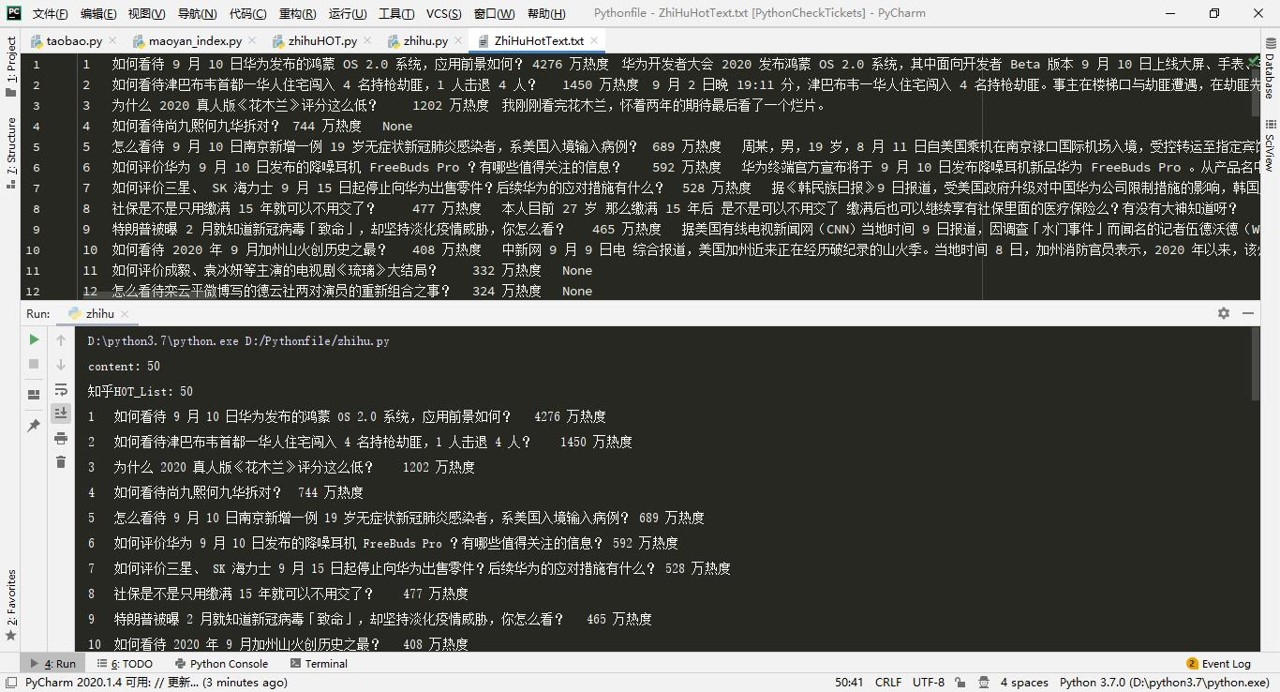Click line number 5 in the editor gutter

[36, 146]
